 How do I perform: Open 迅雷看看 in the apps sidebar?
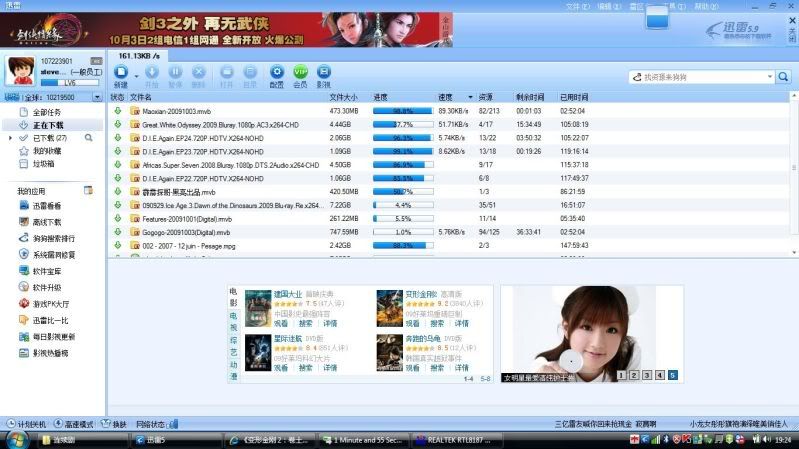click(x=46, y=205)
